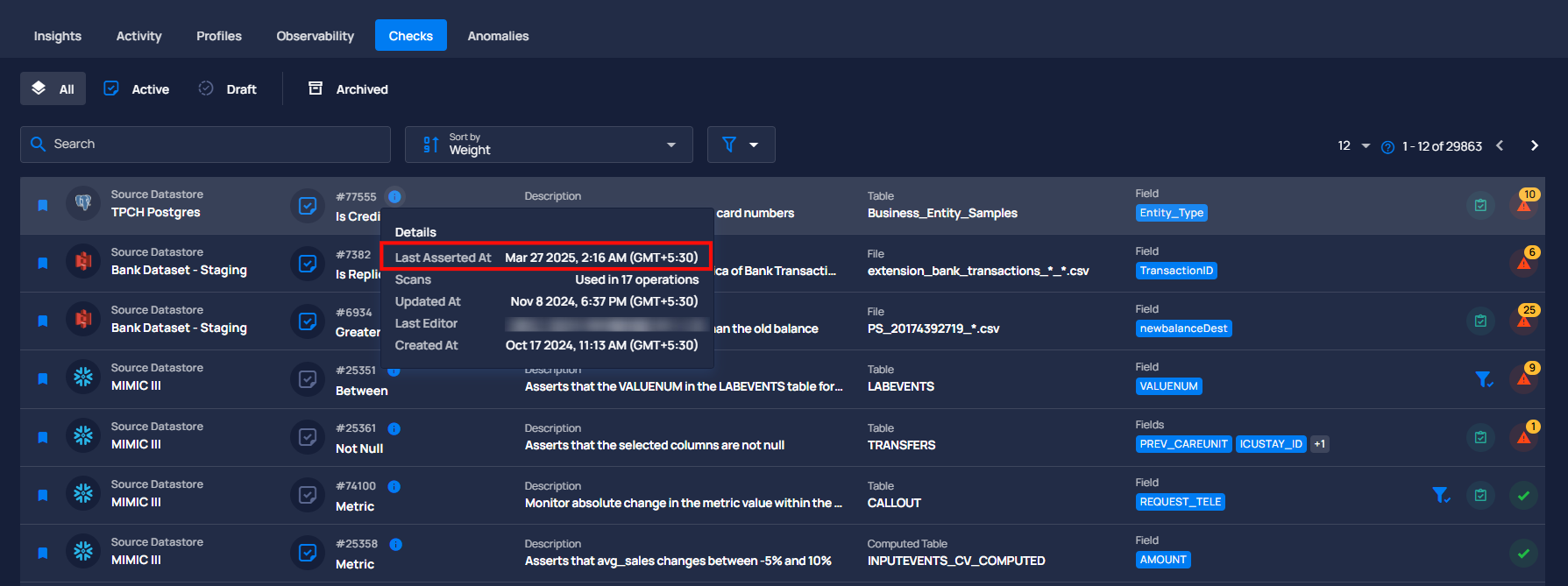Click the Entity_Type field tag
The image size is (1568, 586).
1171,213
